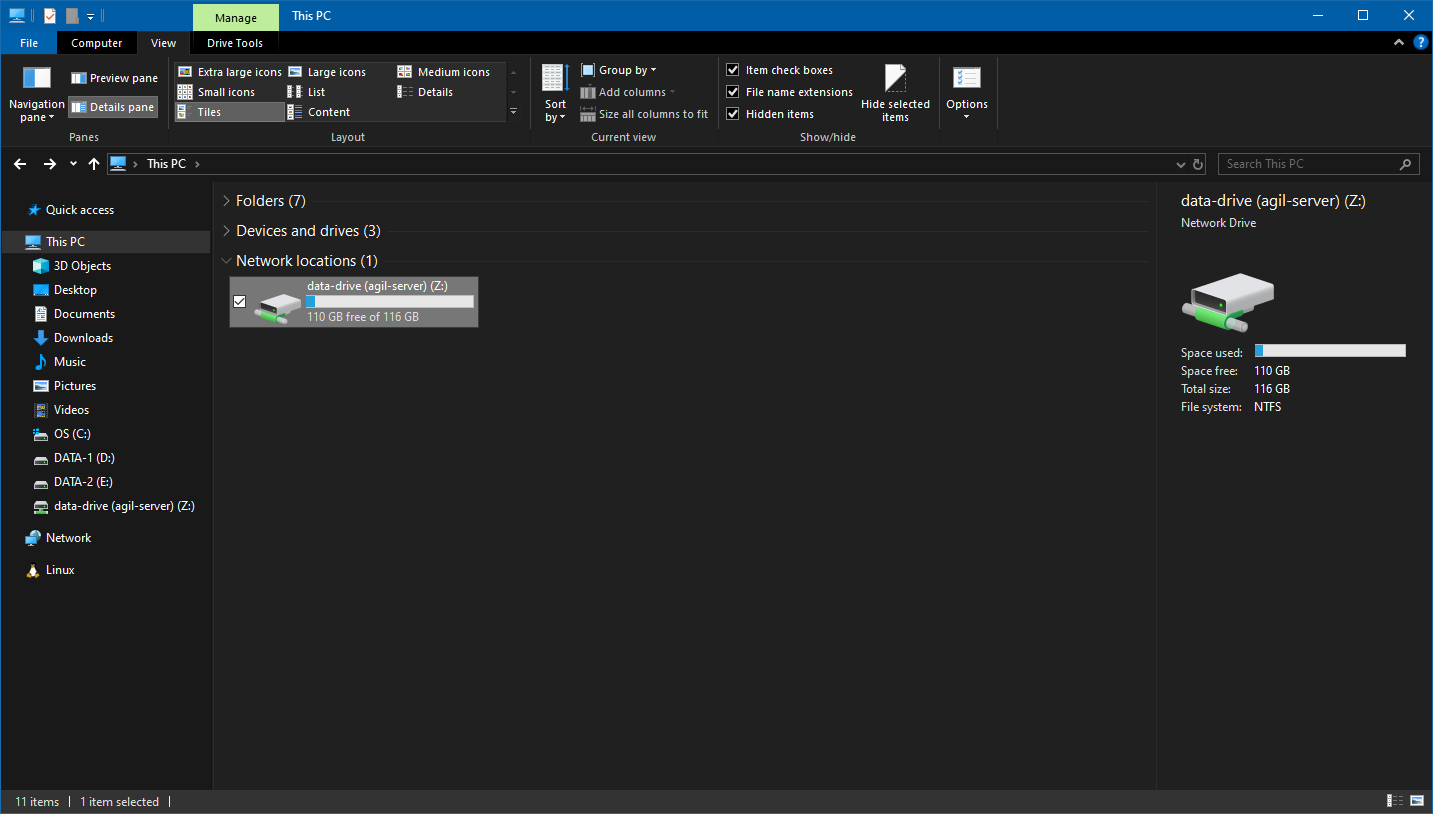
Task: Open the File menu
Action: click(29, 43)
